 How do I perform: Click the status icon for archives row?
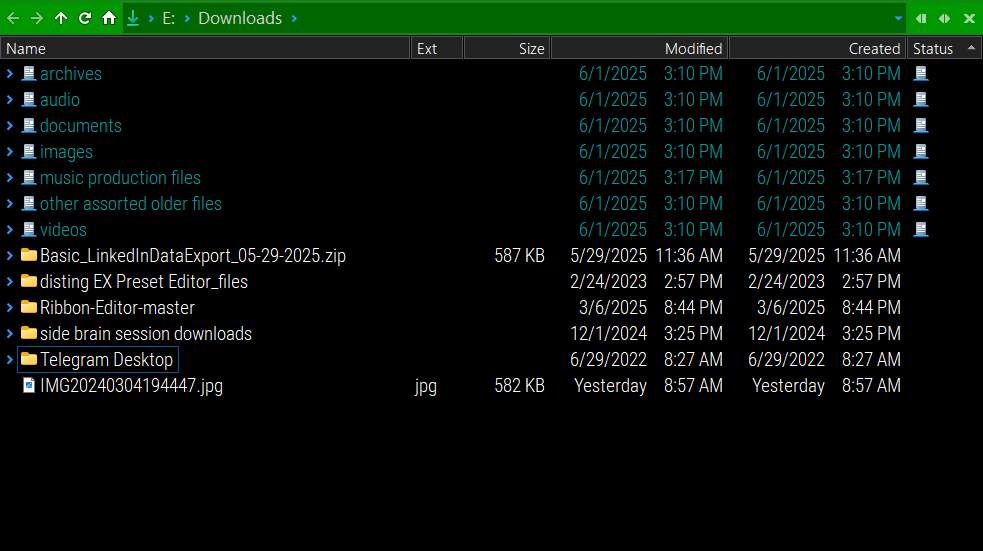[x=921, y=74]
